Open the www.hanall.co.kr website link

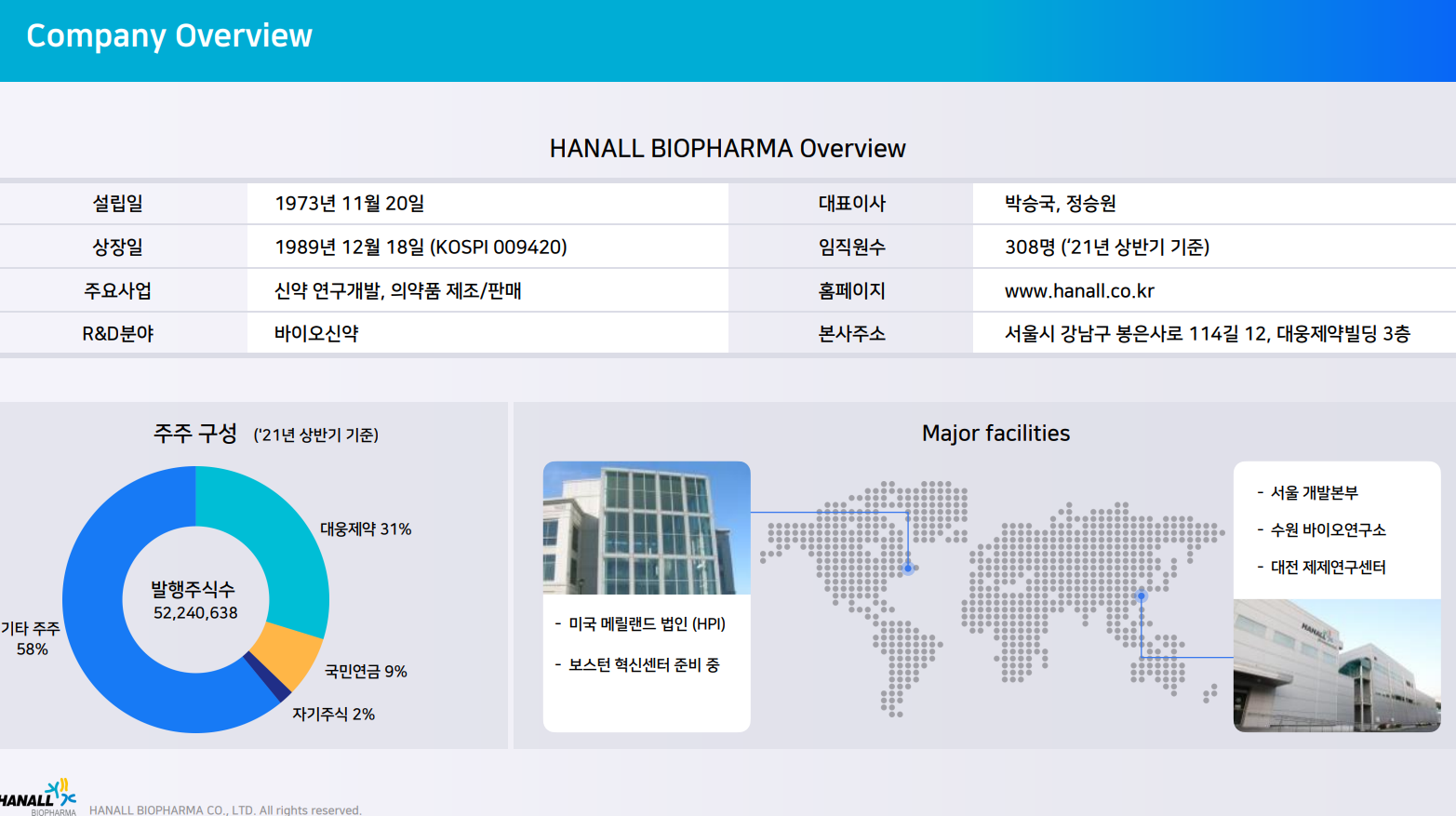tap(1079, 290)
